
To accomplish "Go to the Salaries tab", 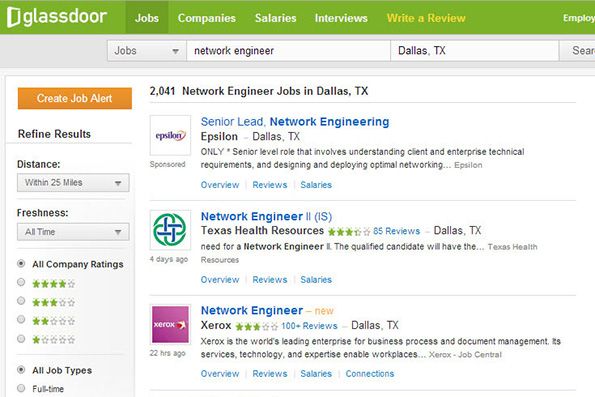I will click(x=275, y=18).
